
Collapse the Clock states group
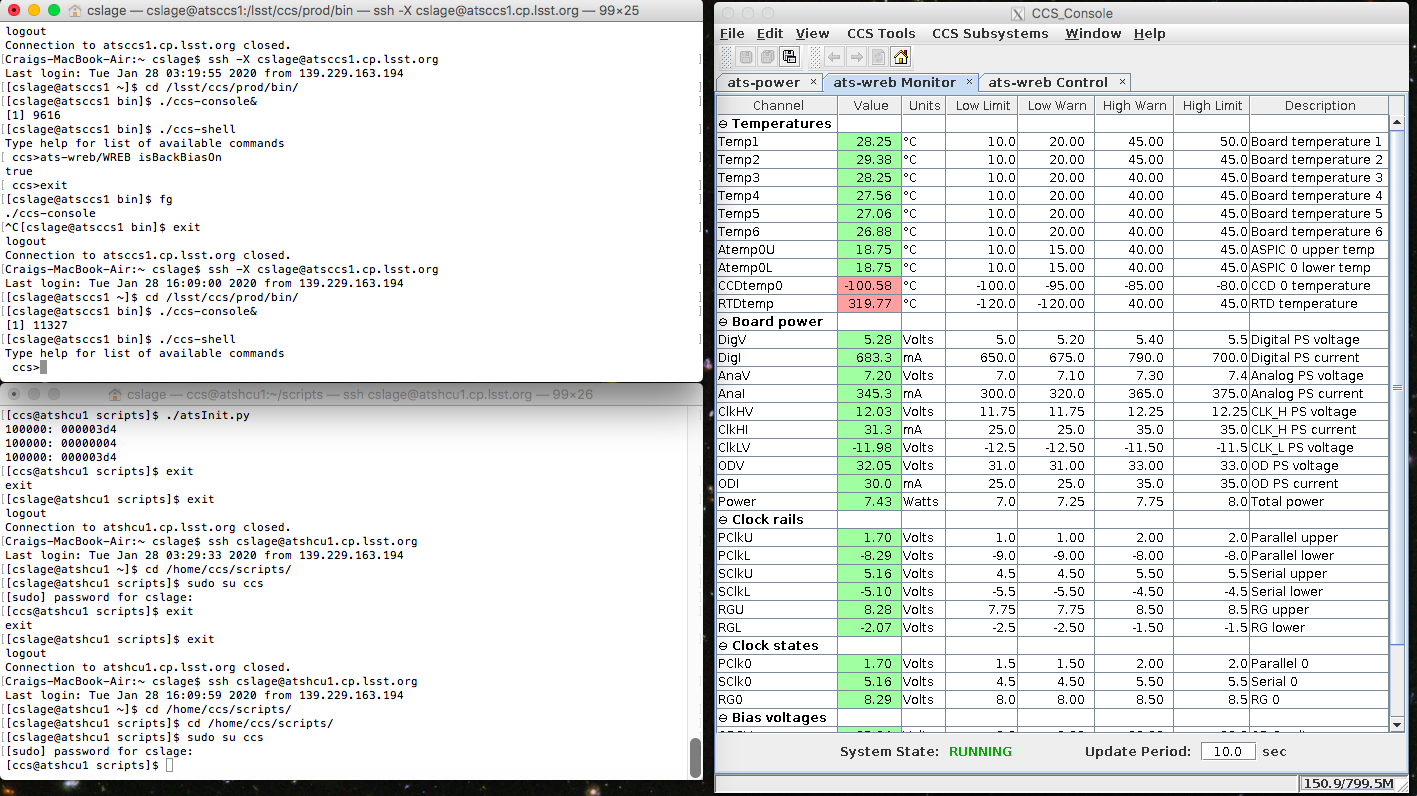(724, 646)
